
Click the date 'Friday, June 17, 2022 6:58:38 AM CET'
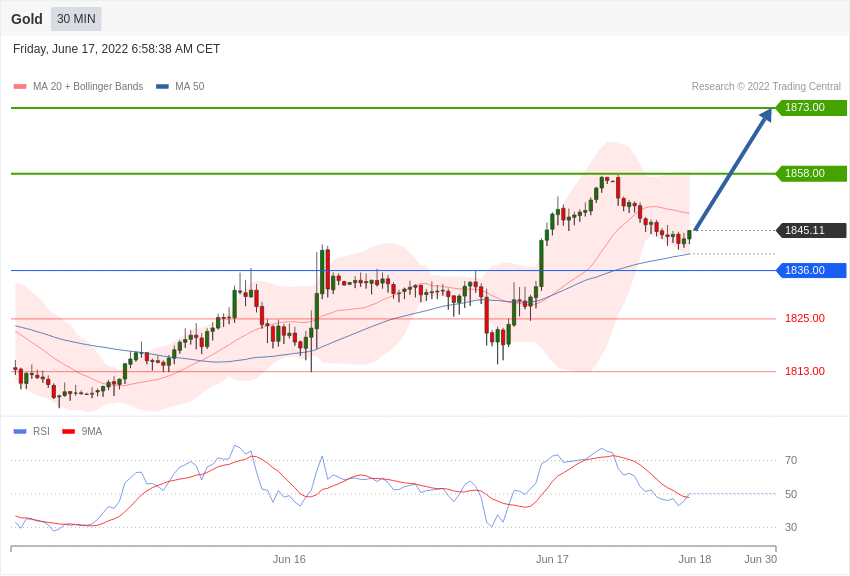(x=117, y=49)
